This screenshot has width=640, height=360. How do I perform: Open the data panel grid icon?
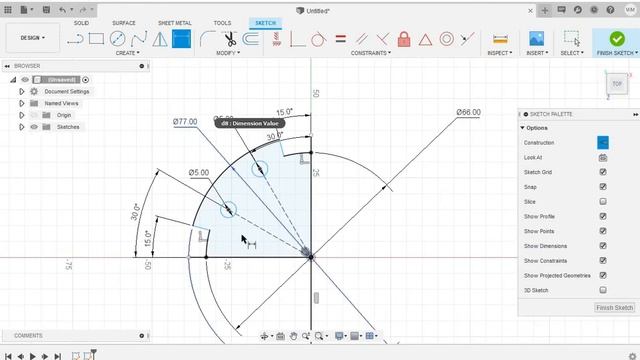click(8, 10)
